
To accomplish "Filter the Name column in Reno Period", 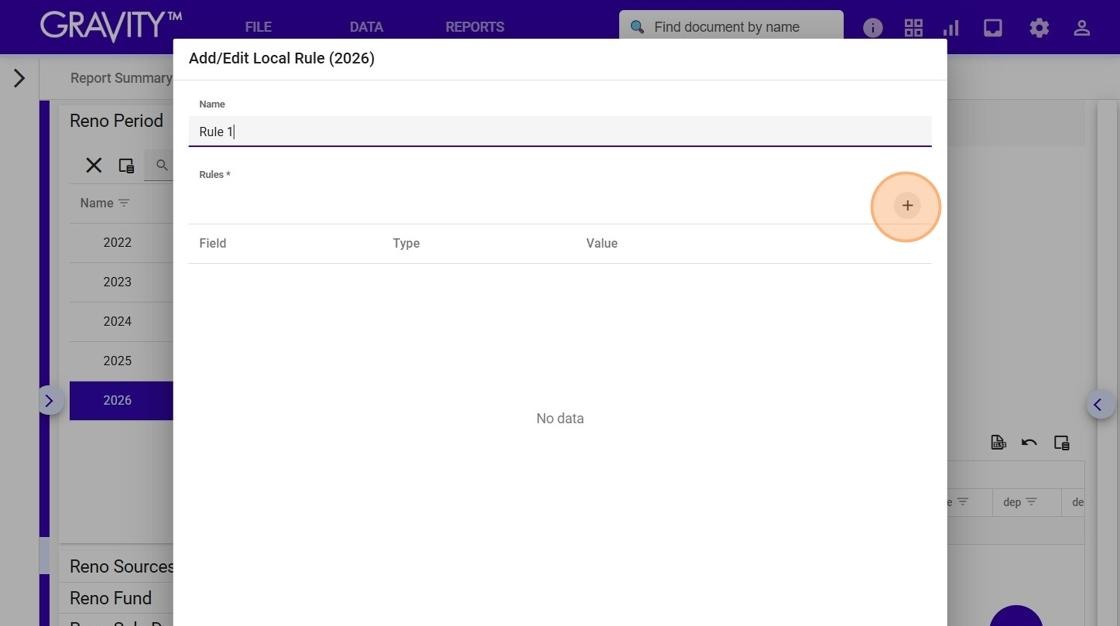I will tap(124, 203).
